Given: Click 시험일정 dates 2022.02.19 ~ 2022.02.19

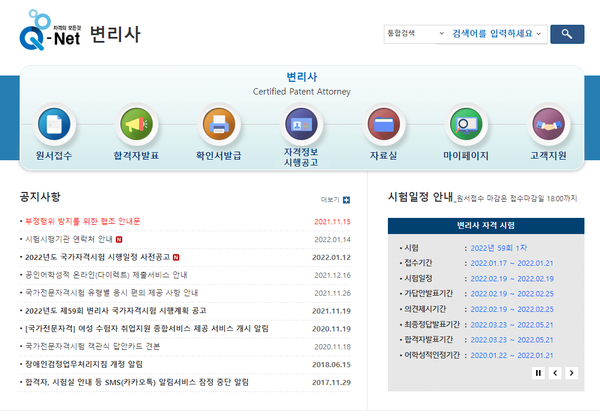Looking at the screenshot, I should (x=512, y=279).
